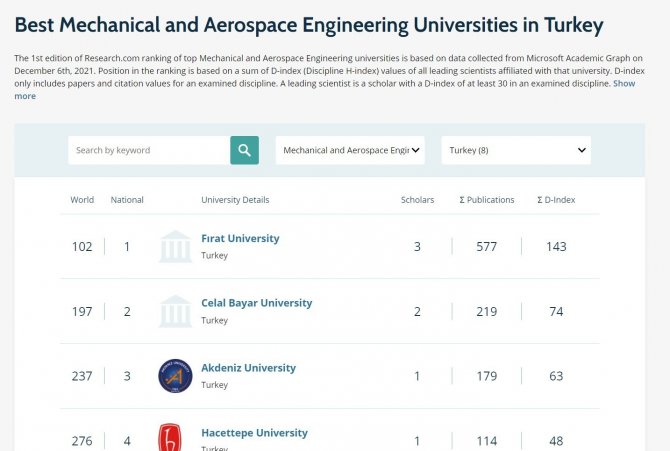The height and width of the screenshot is (451, 670).
Task: Click the World column header
Action: click(x=82, y=200)
